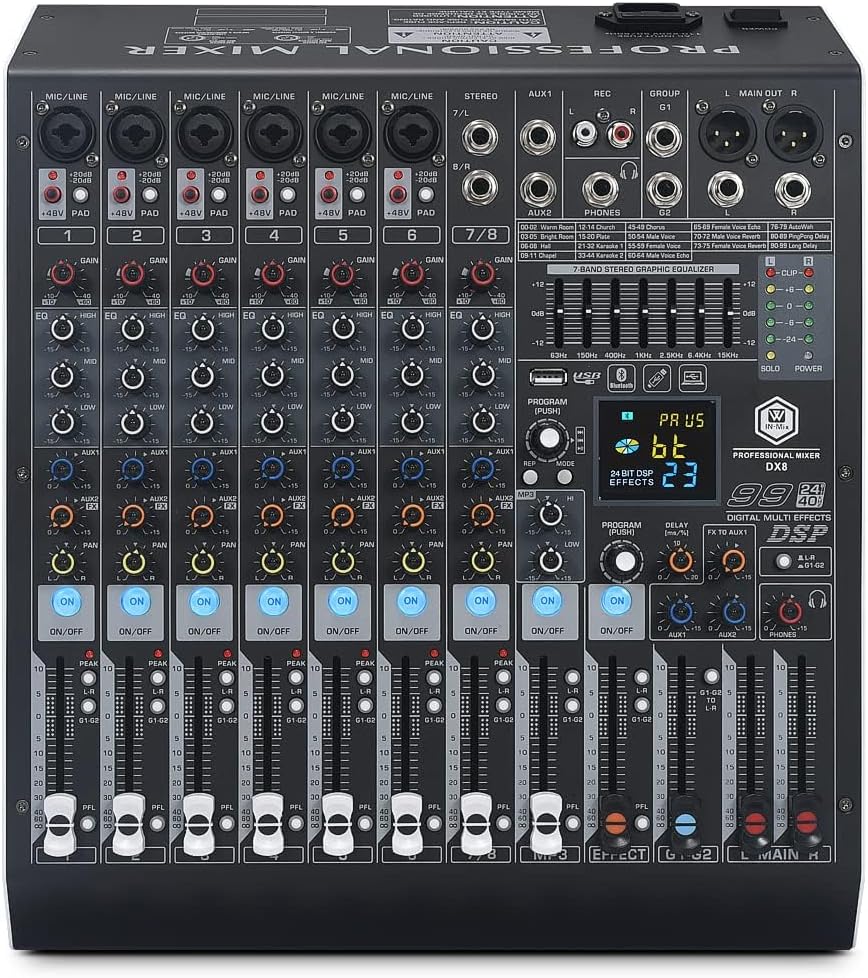Viewport: 868px width, 978px height.
Task: Enable +48V phantom power on channel 1
Action: [52, 194]
